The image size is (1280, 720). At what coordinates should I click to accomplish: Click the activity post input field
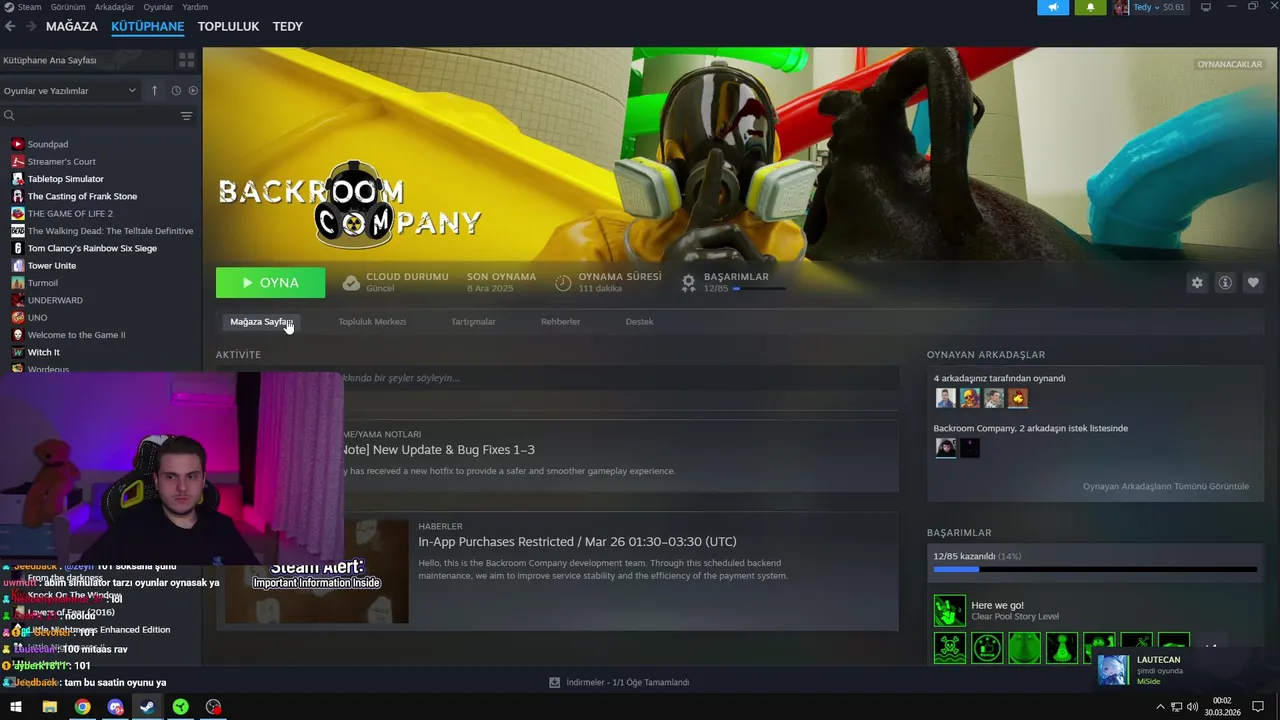(x=558, y=378)
